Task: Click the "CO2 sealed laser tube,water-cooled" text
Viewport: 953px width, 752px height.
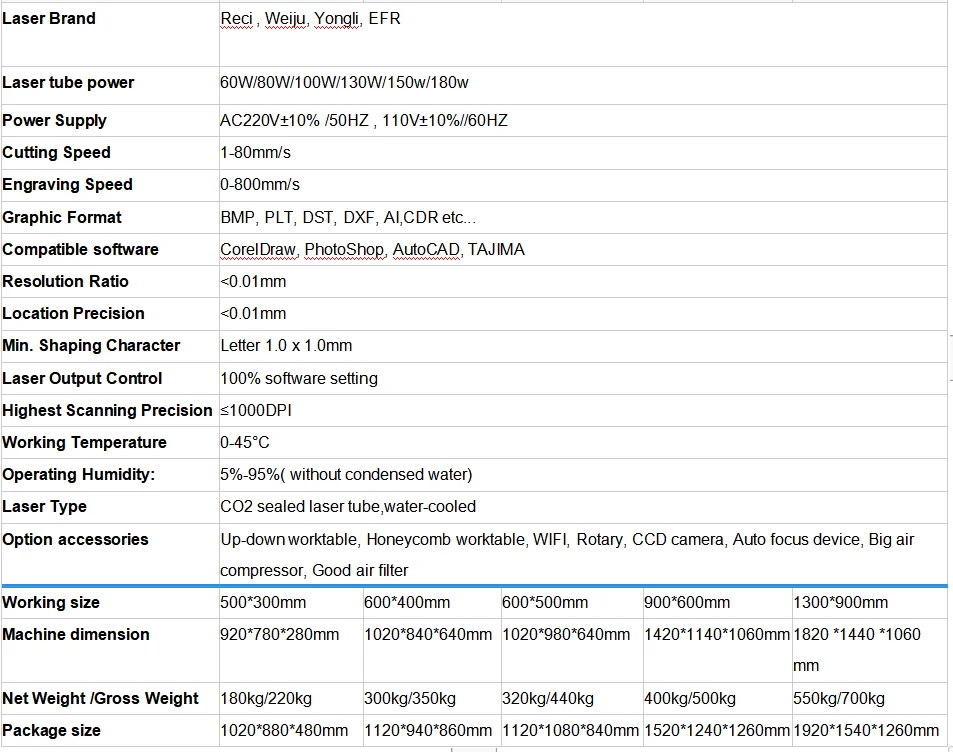Action: click(x=348, y=507)
